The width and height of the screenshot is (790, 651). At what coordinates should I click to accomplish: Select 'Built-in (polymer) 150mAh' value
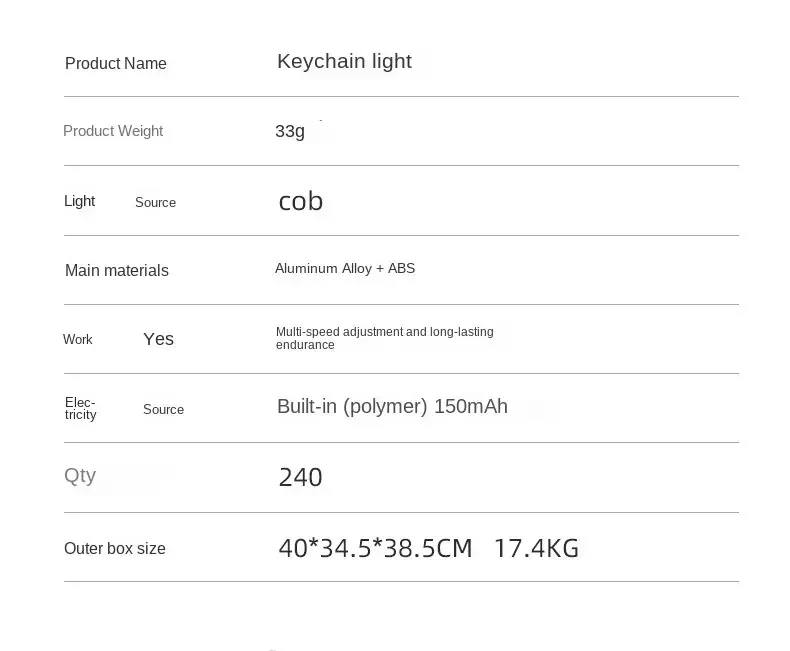coord(392,406)
